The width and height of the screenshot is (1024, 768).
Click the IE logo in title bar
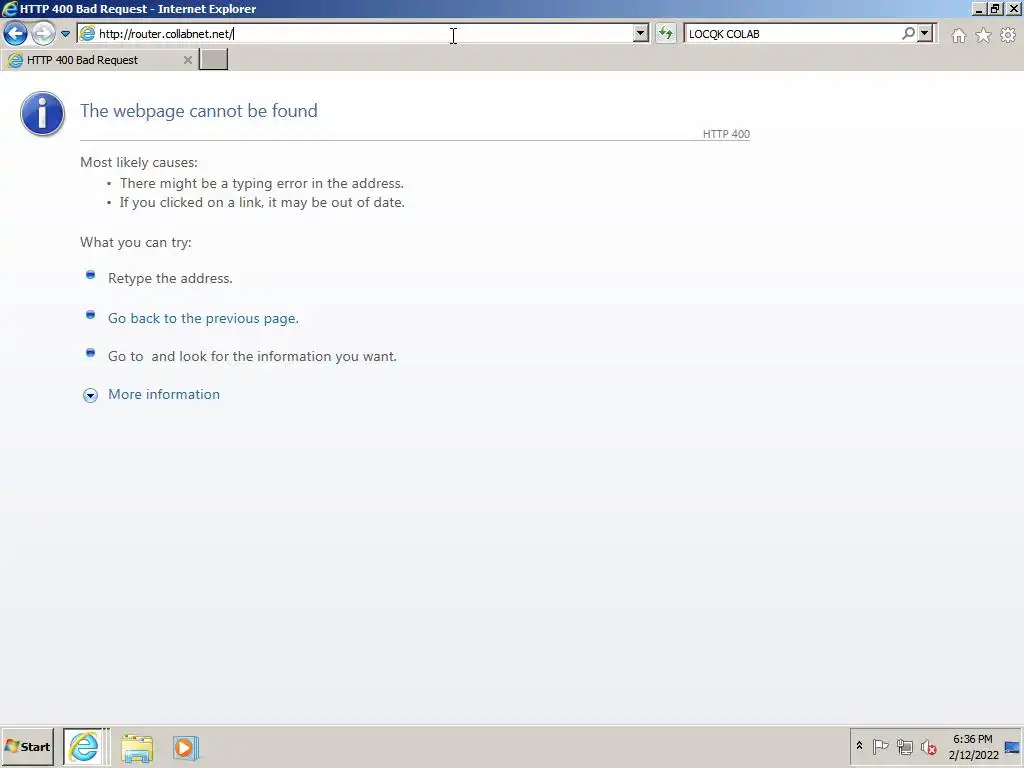[9, 8]
